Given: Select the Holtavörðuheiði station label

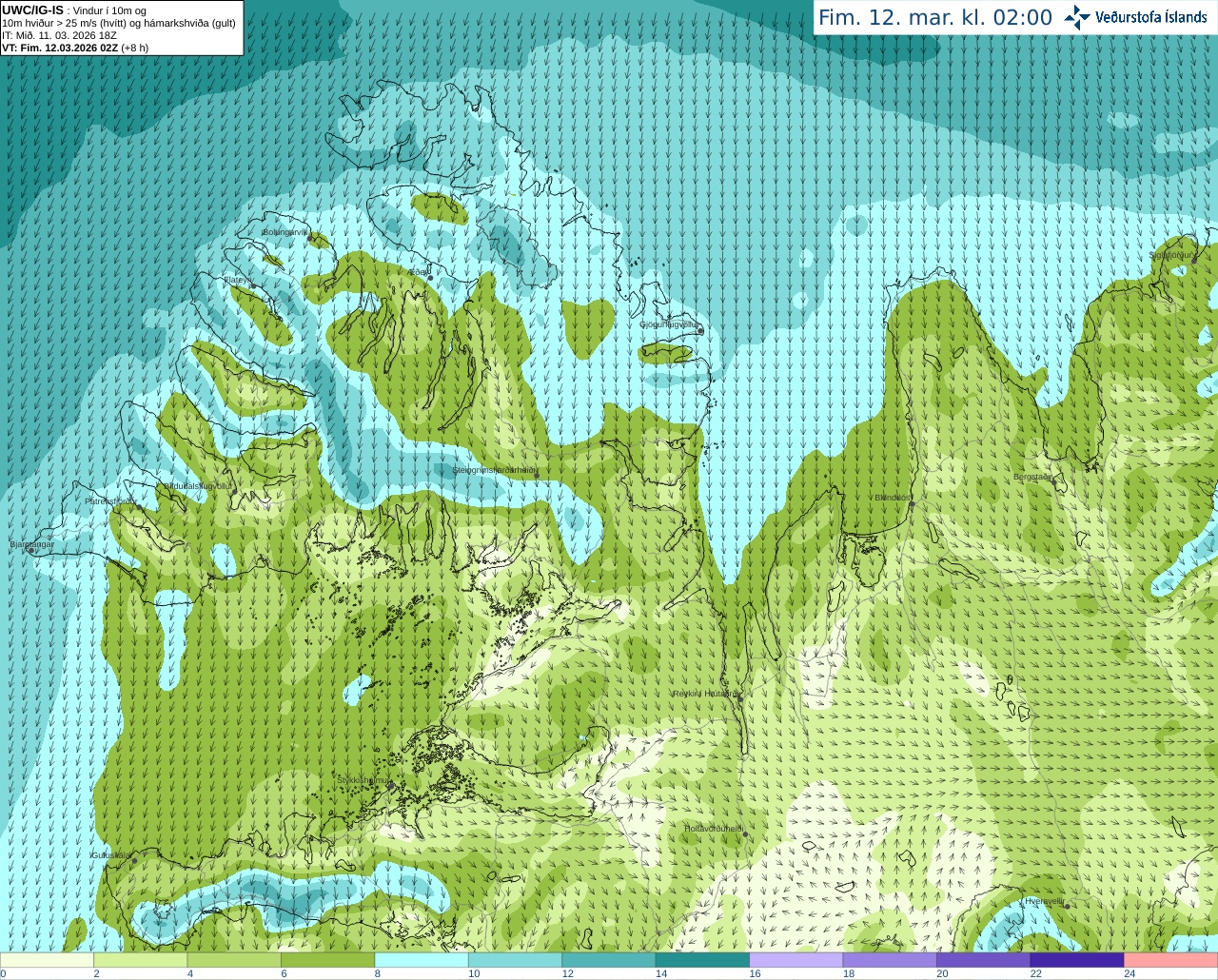Looking at the screenshot, I should [x=714, y=829].
